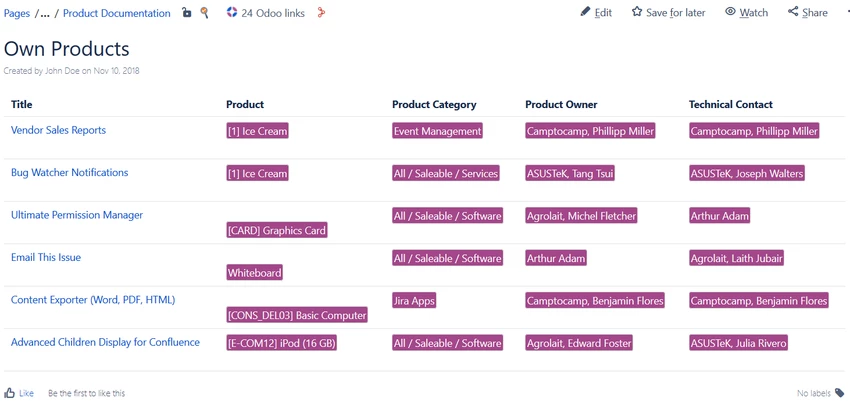The image size is (850, 405).
Task: Click the Odoo logo icon next to 24 Odoo links
Action: point(231,13)
